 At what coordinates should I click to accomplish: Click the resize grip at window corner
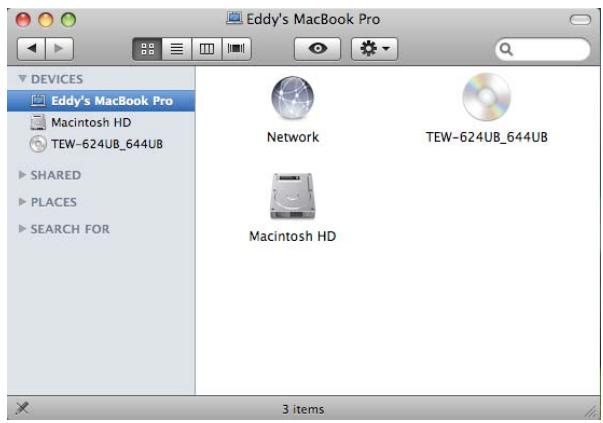[x=590, y=411]
